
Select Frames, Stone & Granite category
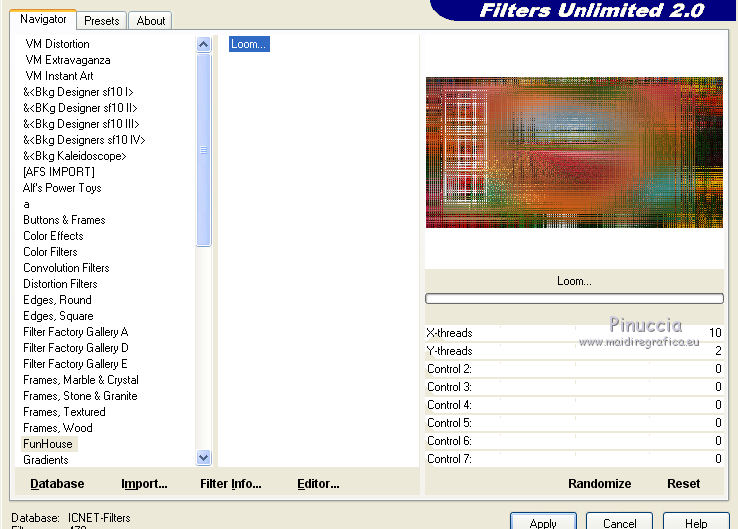pos(80,396)
